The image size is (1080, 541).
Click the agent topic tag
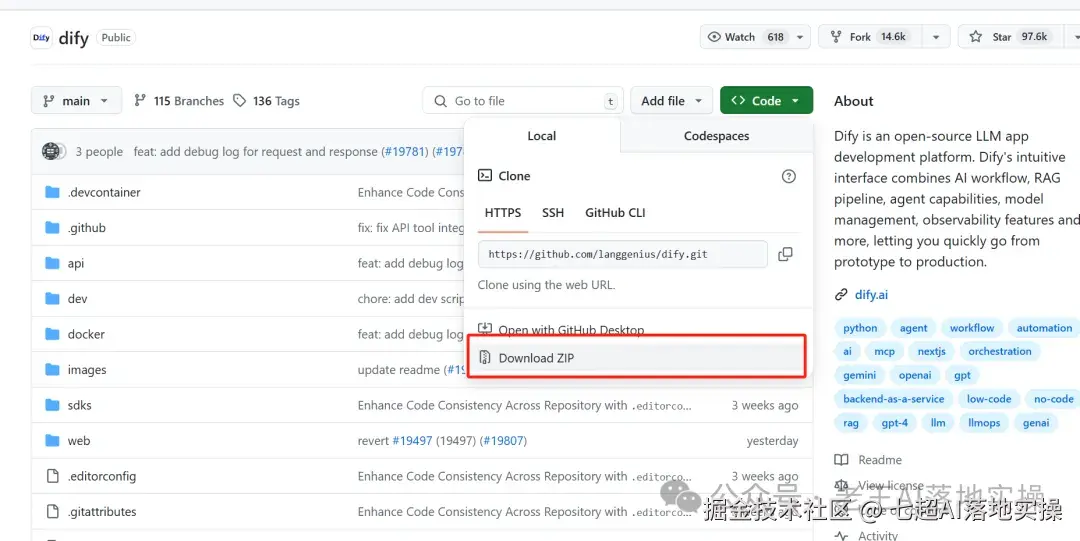point(913,328)
